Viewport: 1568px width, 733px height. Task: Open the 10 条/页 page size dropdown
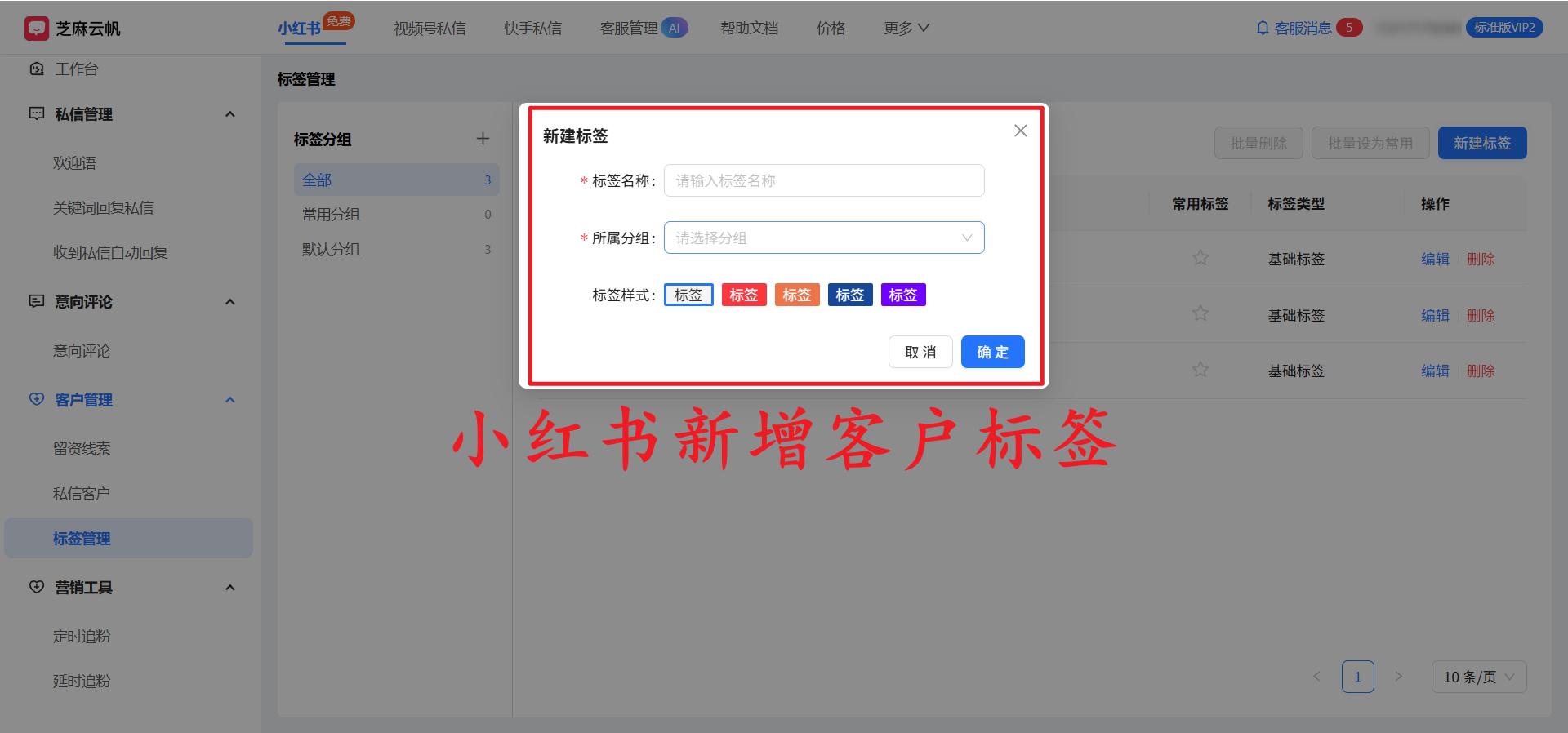(1478, 677)
